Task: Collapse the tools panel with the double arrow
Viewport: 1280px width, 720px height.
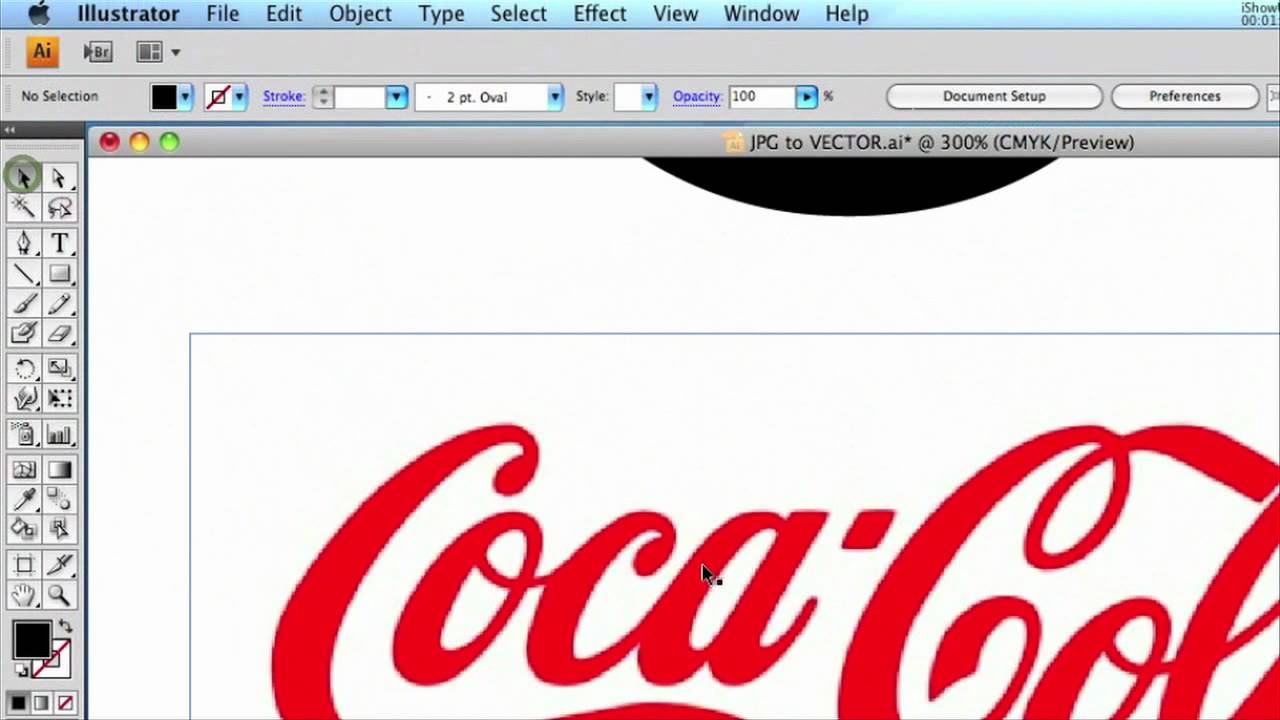Action: [x=9, y=130]
